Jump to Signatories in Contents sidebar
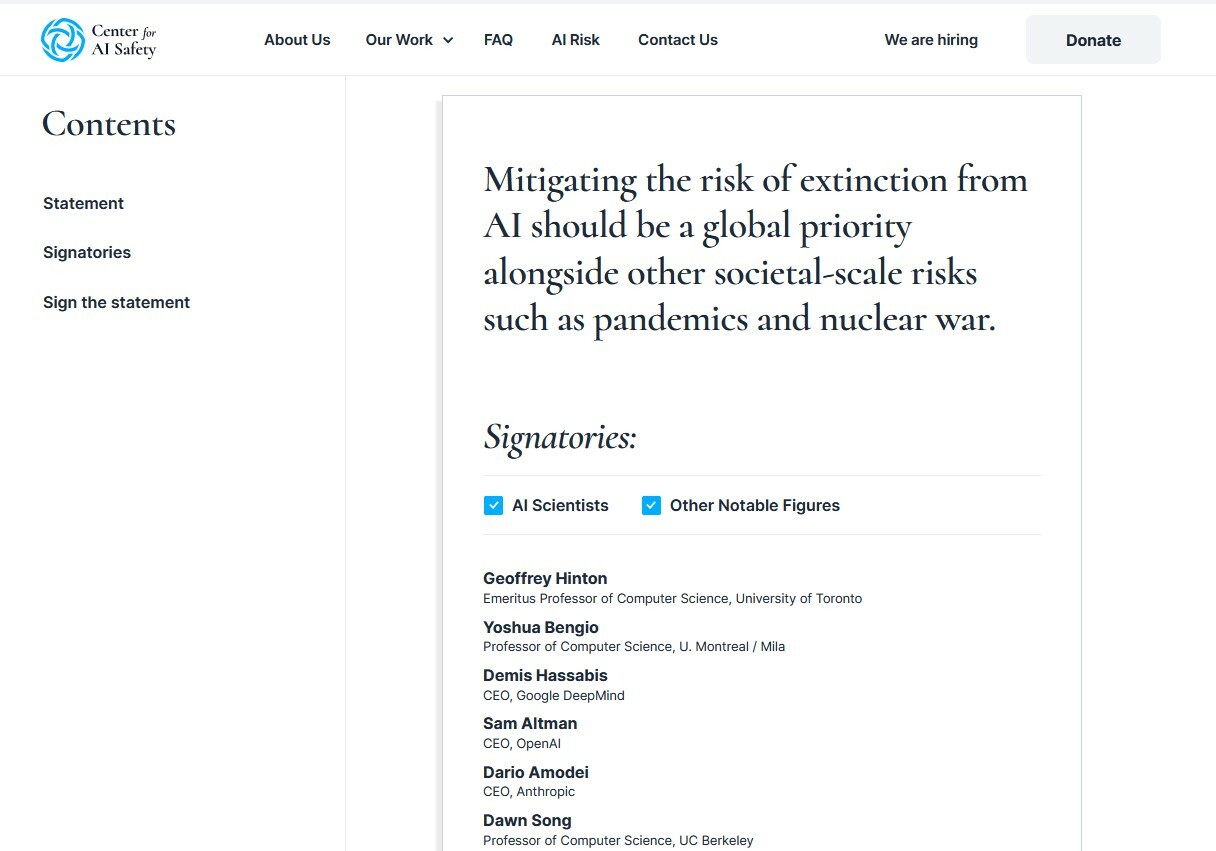This screenshot has height=851, width=1216. point(87,252)
